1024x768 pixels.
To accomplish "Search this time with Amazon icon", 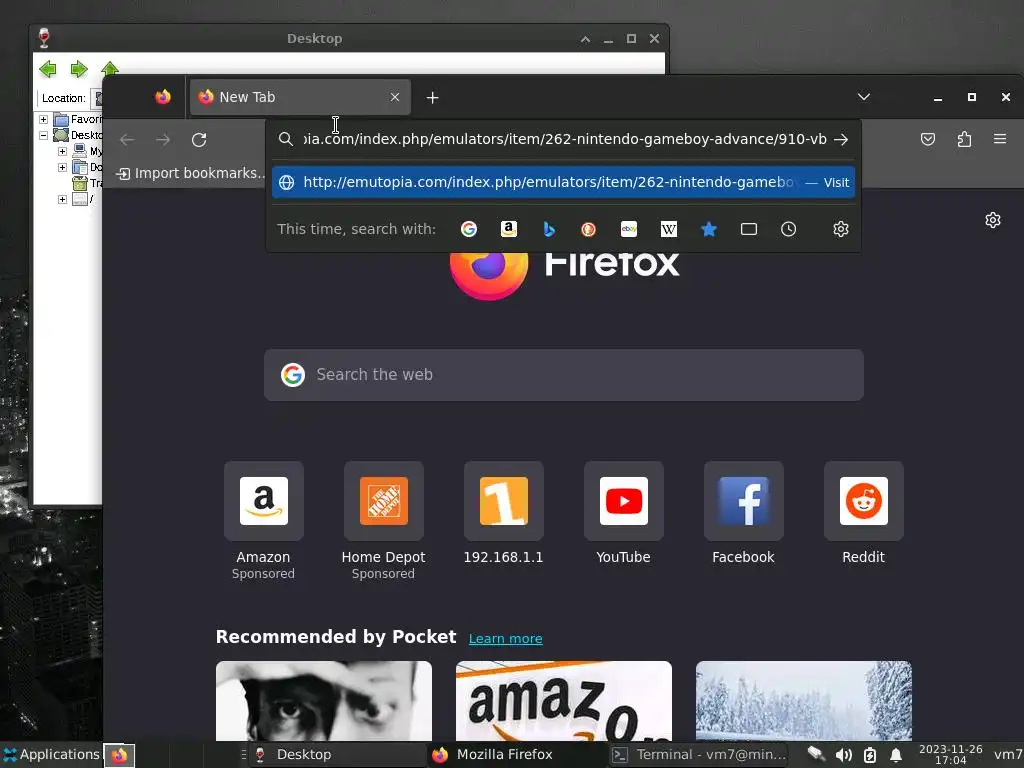I will [x=509, y=229].
